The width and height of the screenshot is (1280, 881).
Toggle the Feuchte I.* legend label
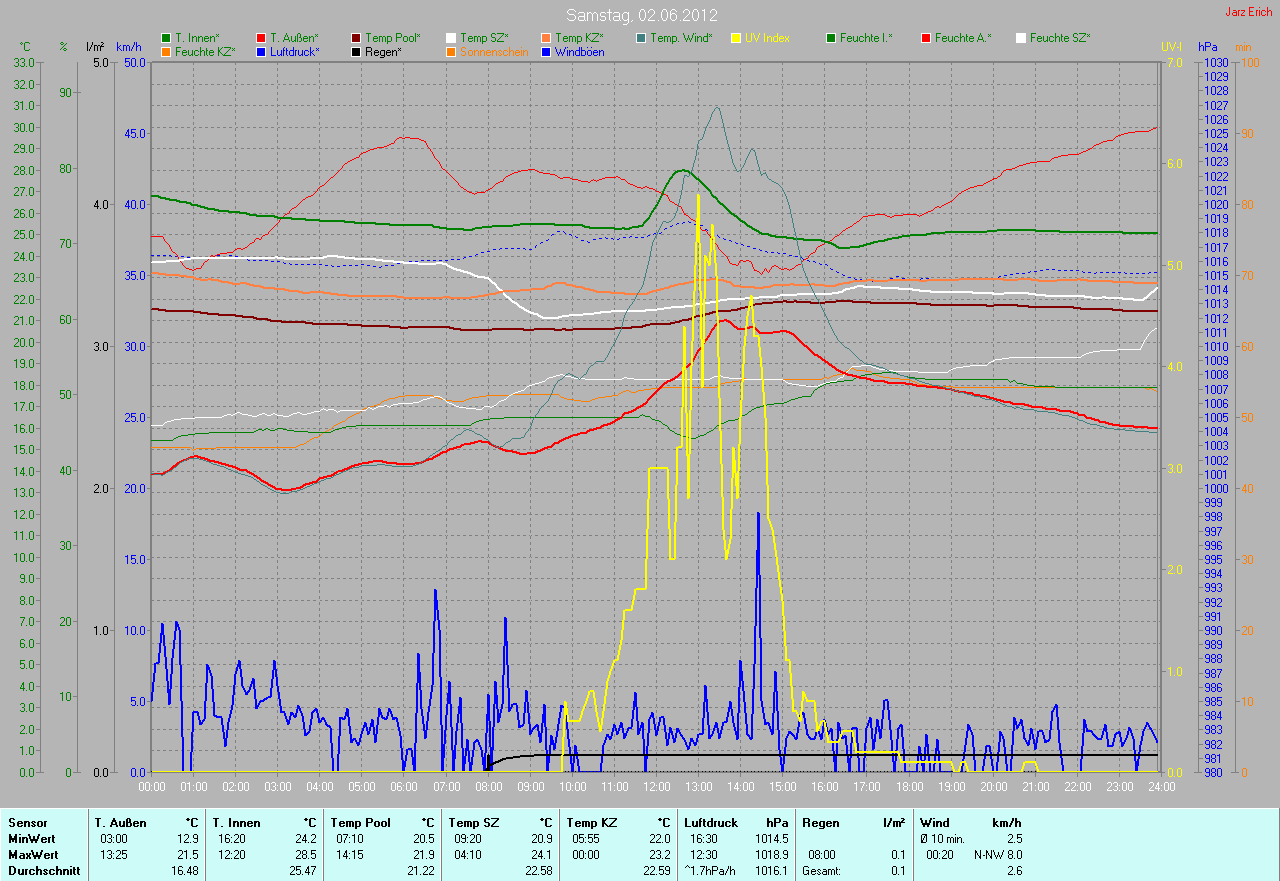pos(866,38)
